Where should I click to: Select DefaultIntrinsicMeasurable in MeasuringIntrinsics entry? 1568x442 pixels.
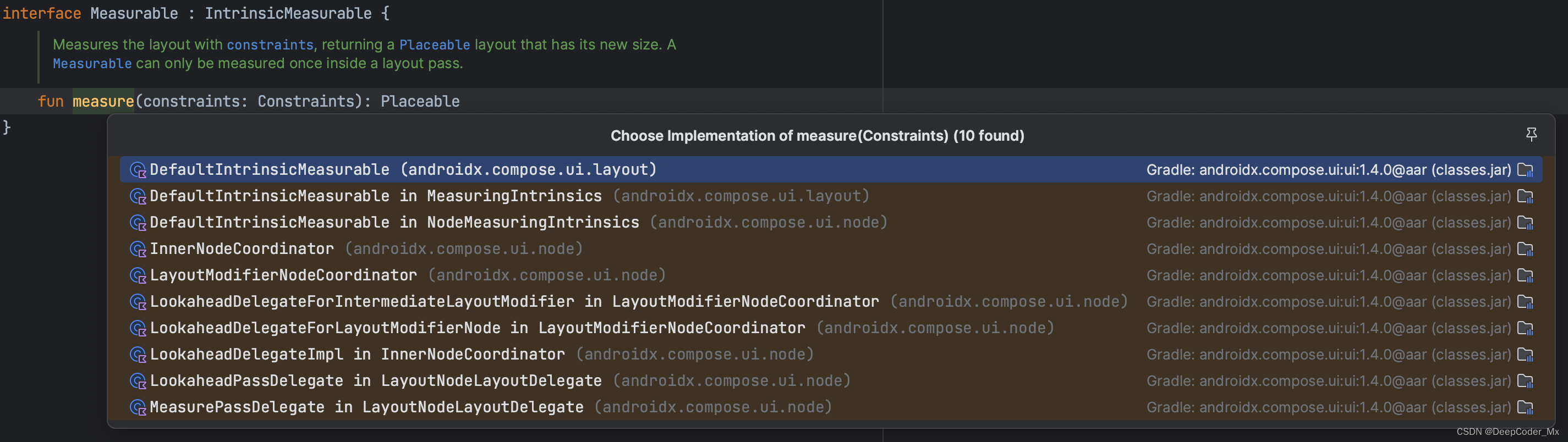tap(831, 196)
